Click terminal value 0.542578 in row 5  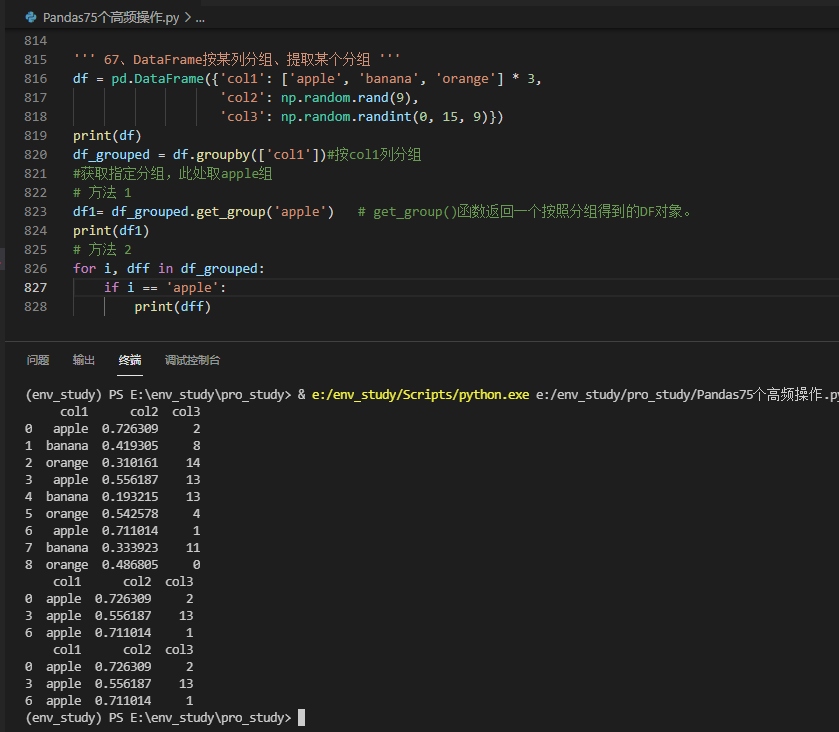click(130, 514)
